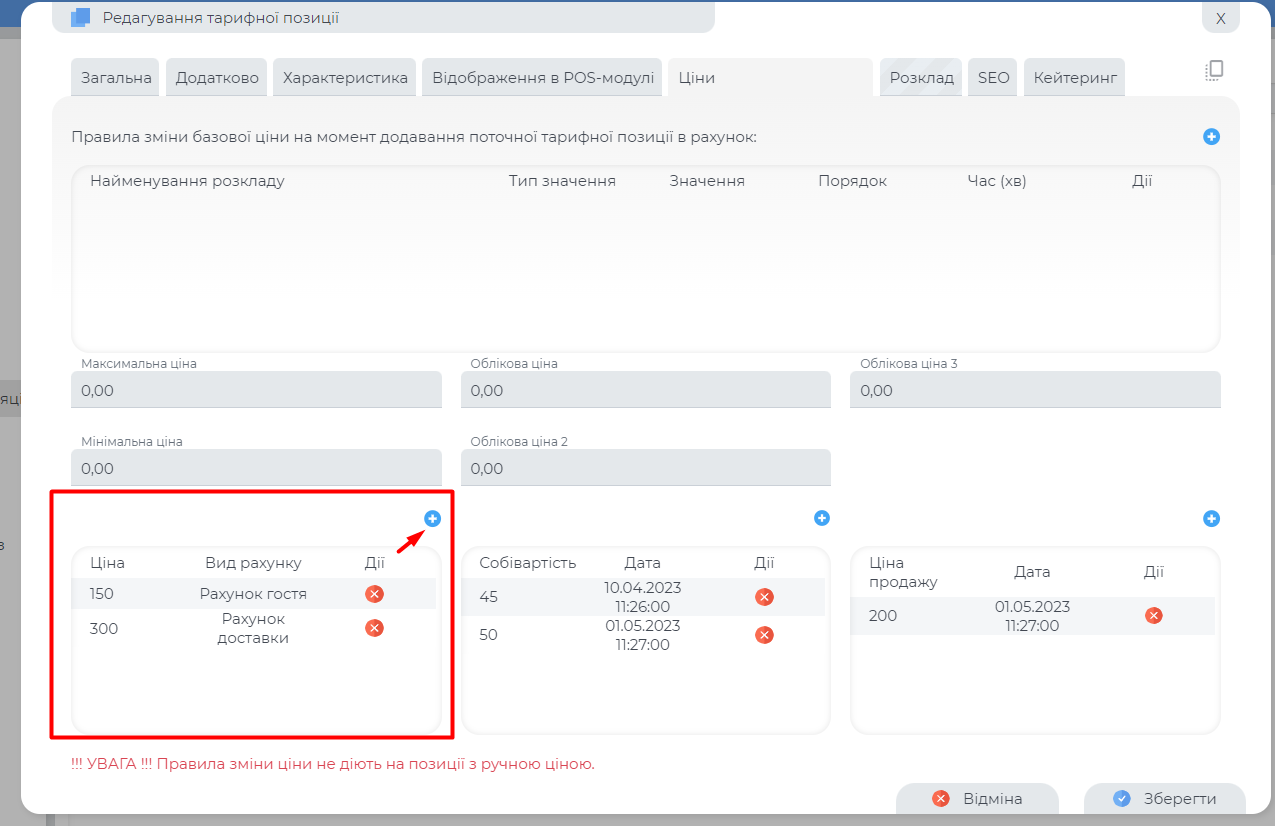The height and width of the screenshot is (826, 1275).
Task: Delete the 150 guest account price row
Action: pos(374,594)
